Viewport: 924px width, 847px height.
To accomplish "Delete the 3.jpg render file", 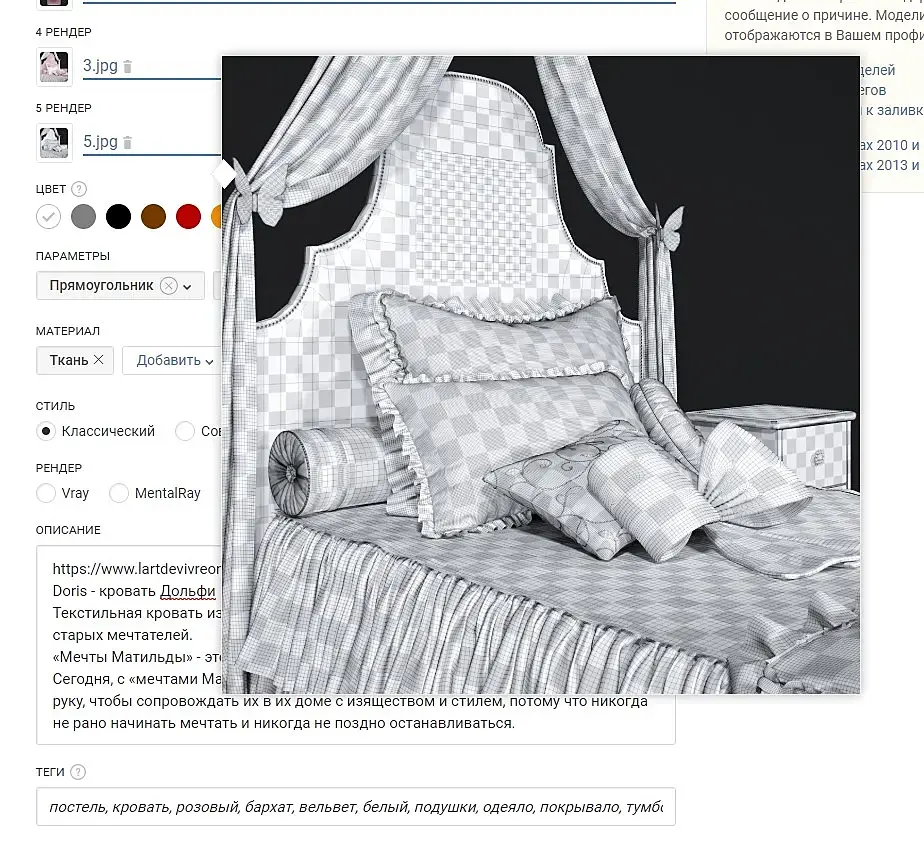I will click(128, 67).
